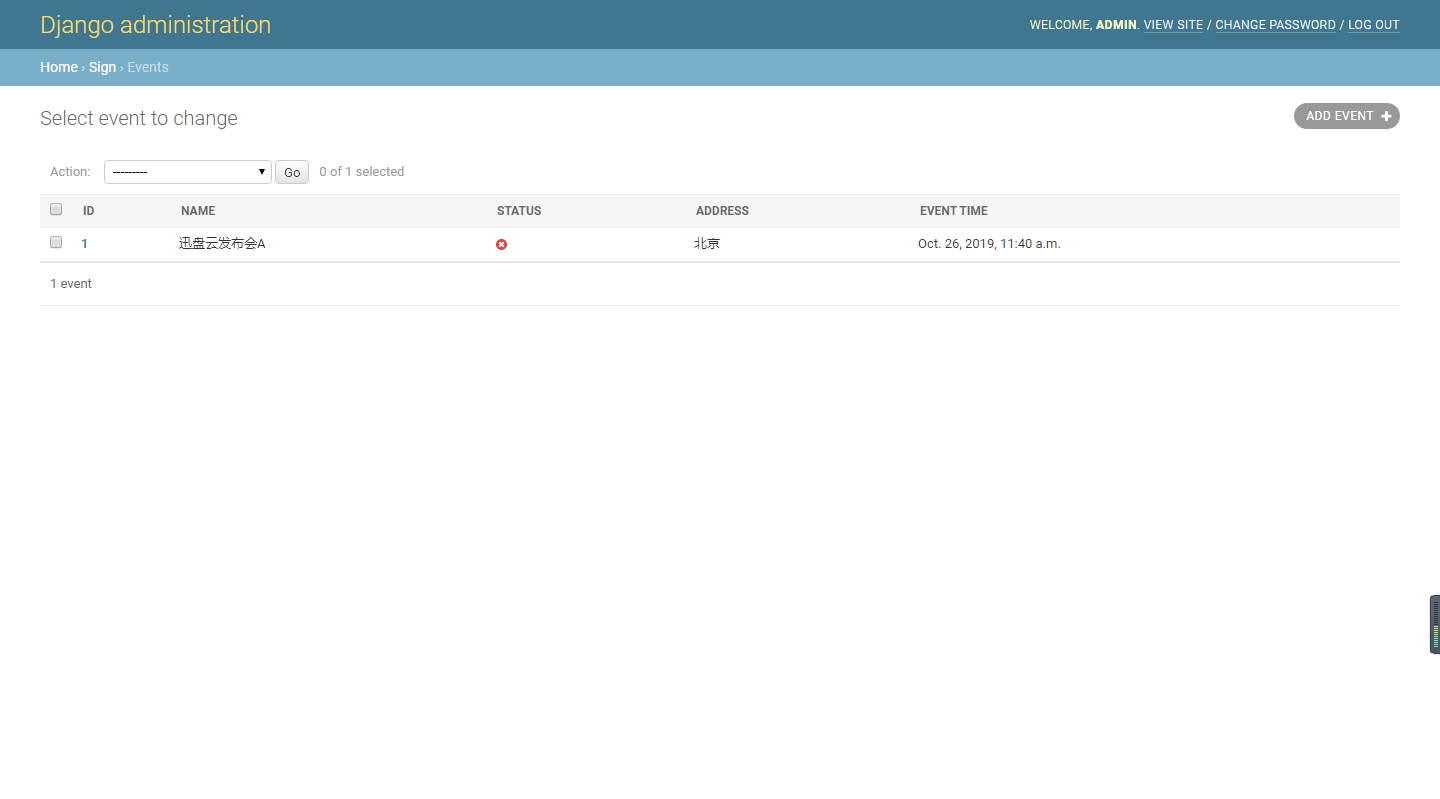Image resolution: width=1440 pixels, height=799 pixels.
Task: Tick the select-all checkbox in header
Action: coord(56,209)
